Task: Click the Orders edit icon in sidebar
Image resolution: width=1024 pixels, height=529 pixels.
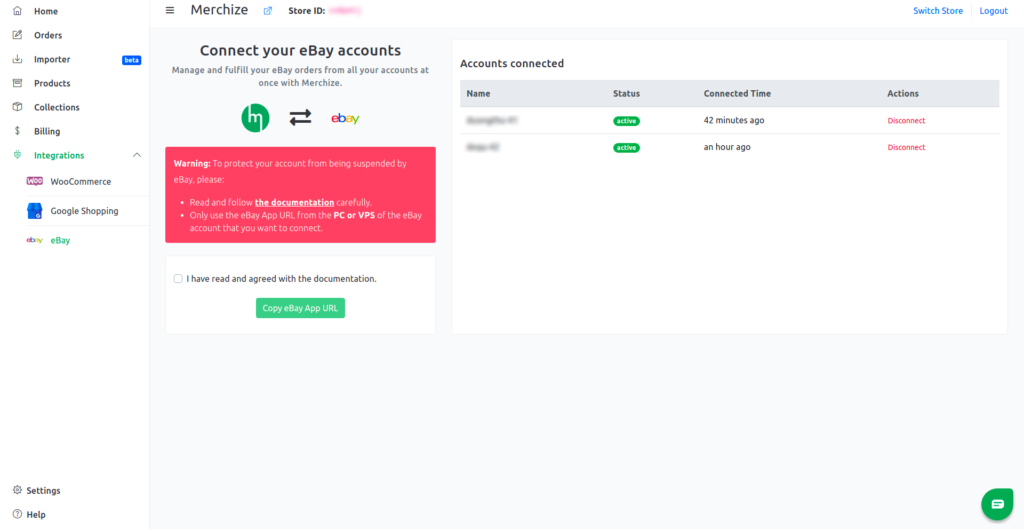Action: pos(18,35)
